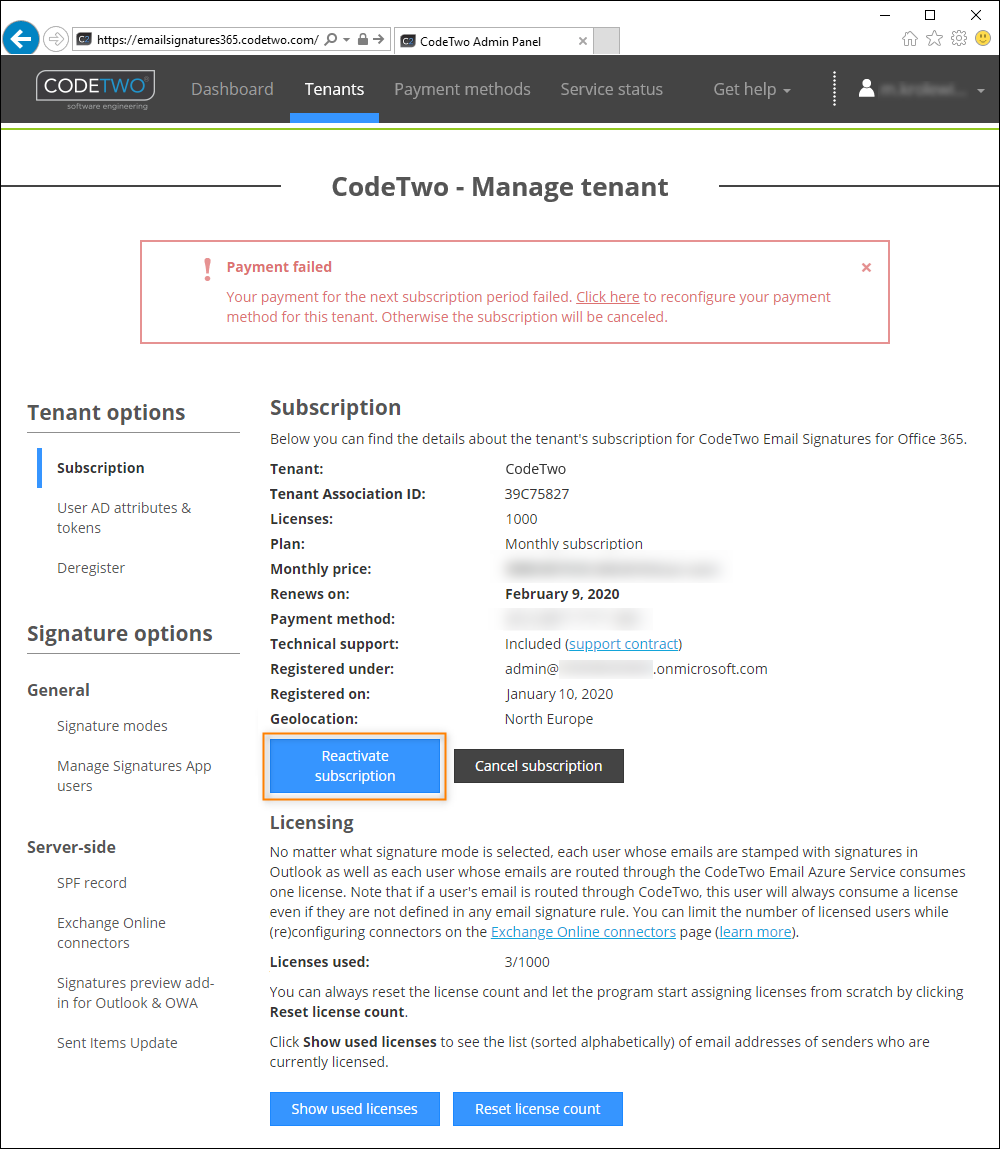The image size is (1000, 1149).
Task: Click the Plan value Monthly subscription
Action: click(574, 544)
